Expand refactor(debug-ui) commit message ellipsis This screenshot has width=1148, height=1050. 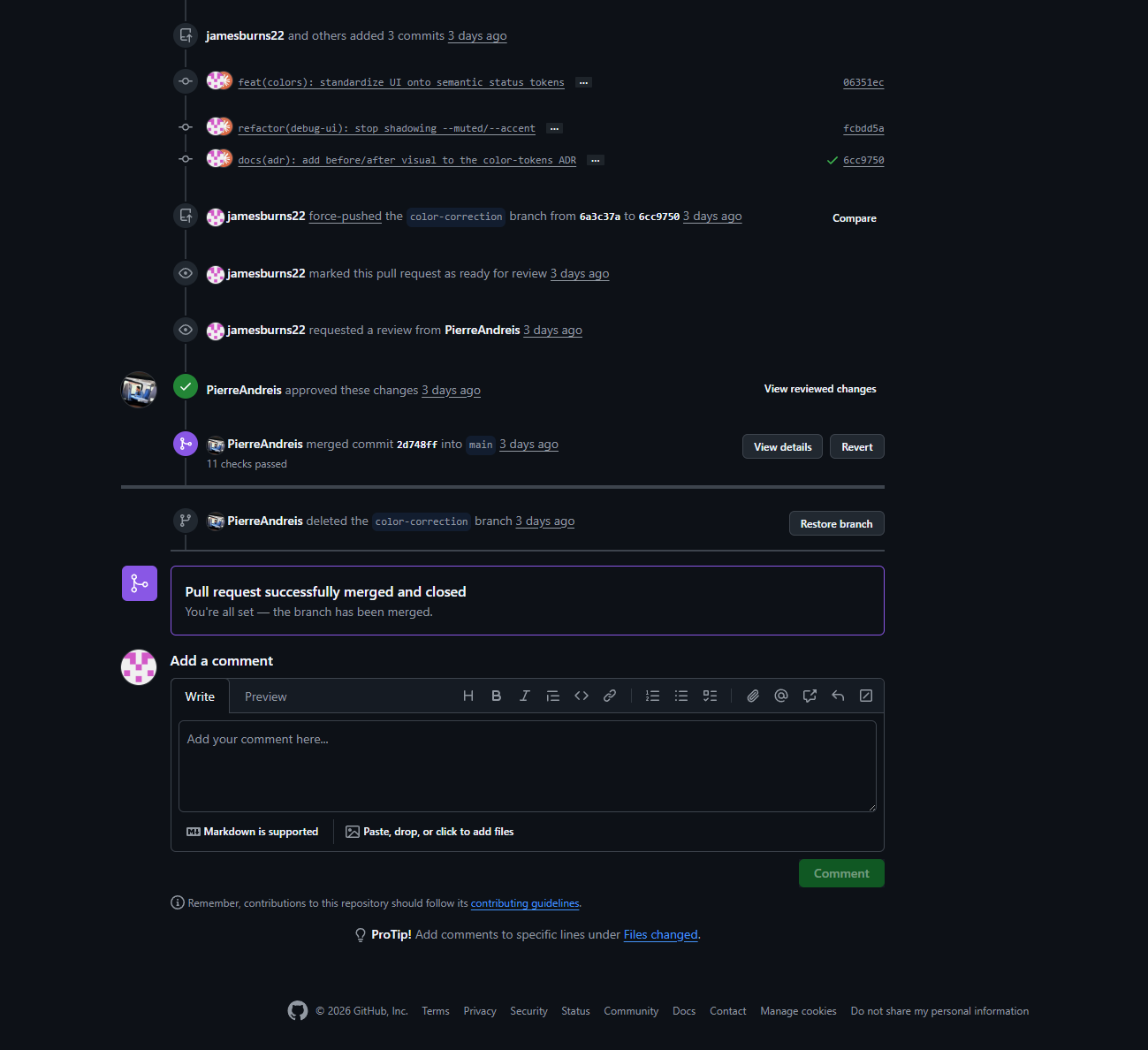pyautogui.click(x=554, y=129)
